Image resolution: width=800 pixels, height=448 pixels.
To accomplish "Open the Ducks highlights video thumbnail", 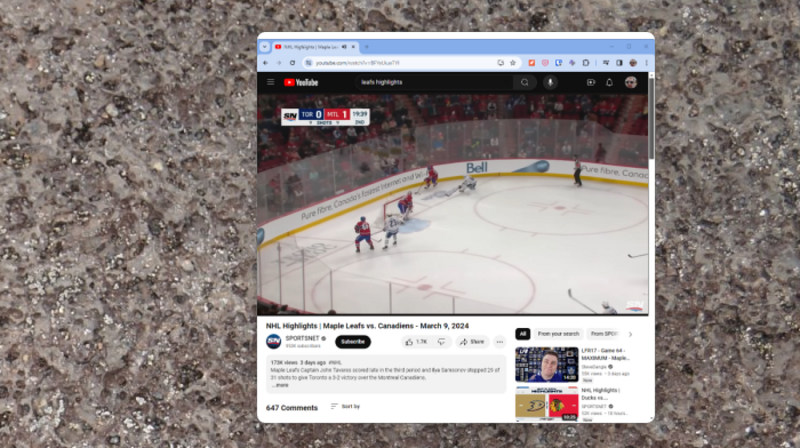I will tap(546, 402).
